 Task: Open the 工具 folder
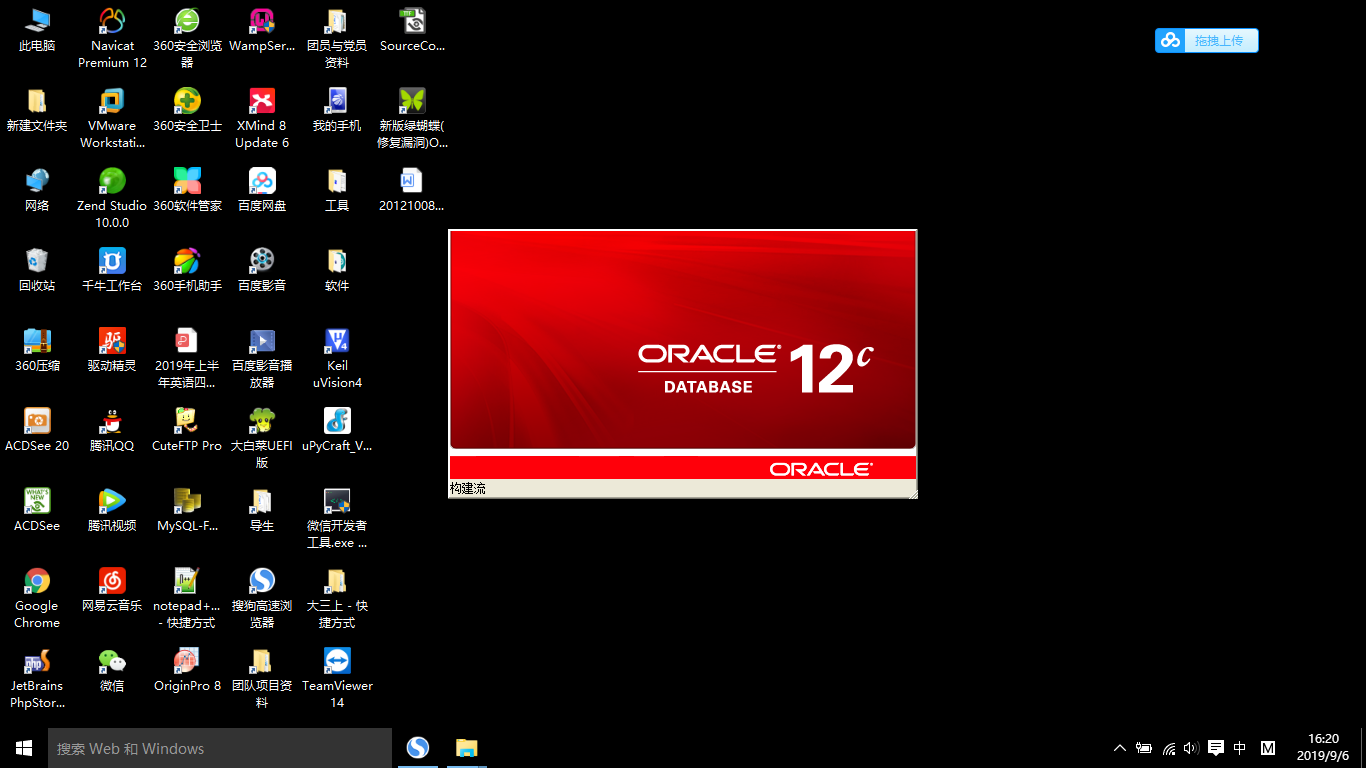tap(337, 190)
